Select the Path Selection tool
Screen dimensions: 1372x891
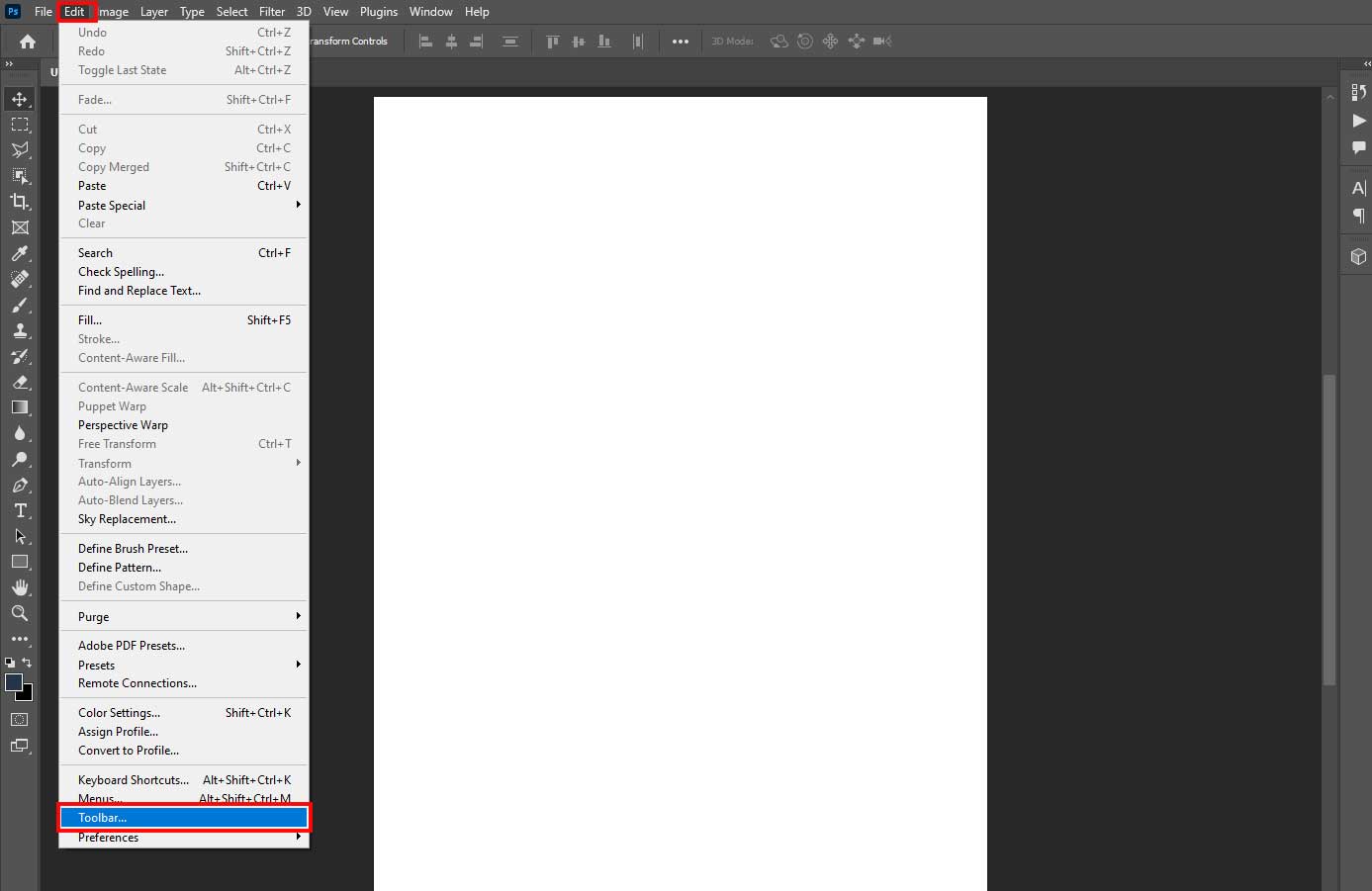click(x=19, y=536)
